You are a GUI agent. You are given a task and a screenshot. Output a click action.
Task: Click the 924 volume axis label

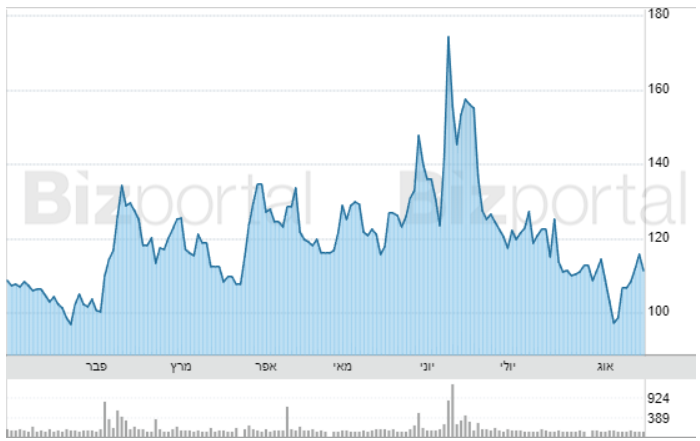coord(659,399)
